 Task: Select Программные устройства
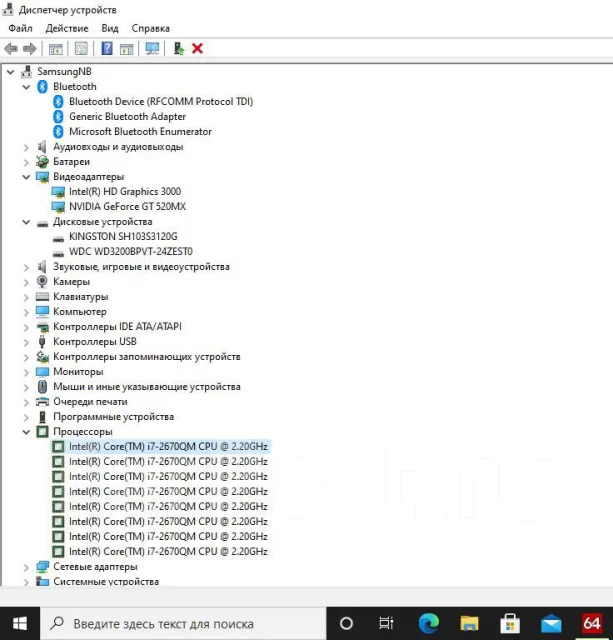tap(113, 417)
